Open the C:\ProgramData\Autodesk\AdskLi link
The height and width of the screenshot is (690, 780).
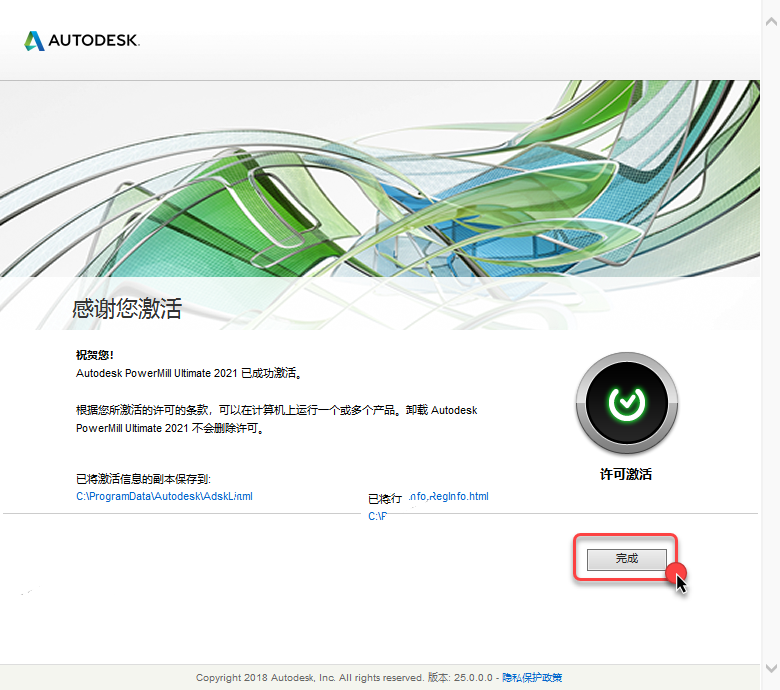164,496
